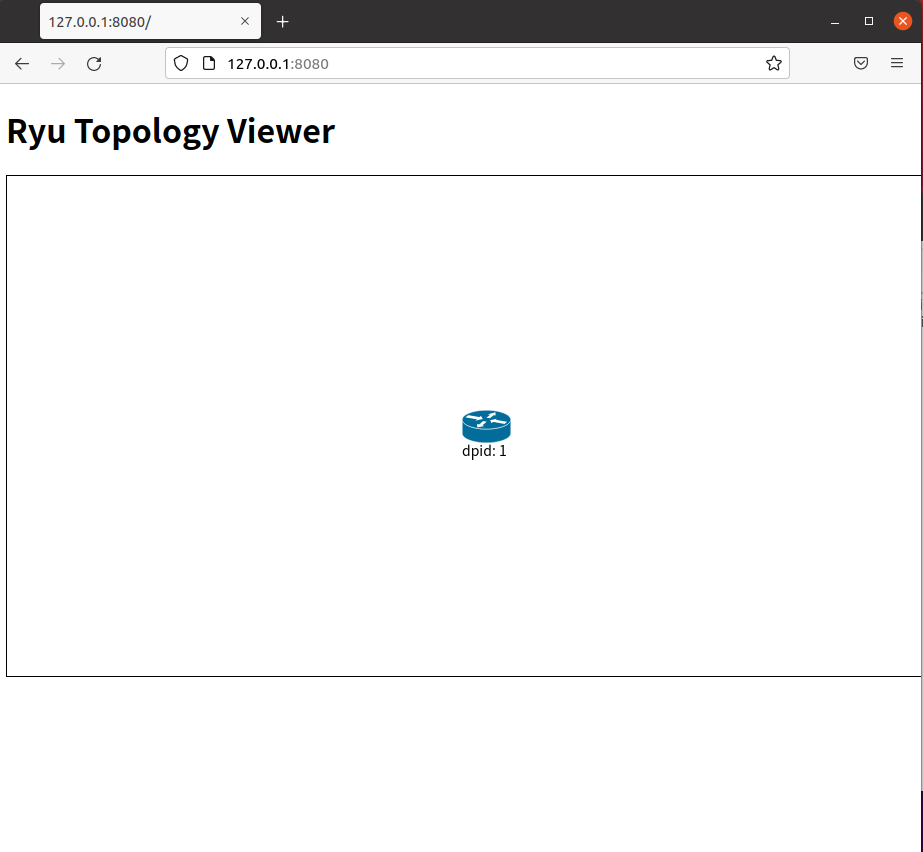The height and width of the screenshot is (852, 923).
Task: Reload the current page
Action: click(x=94, y=64)
